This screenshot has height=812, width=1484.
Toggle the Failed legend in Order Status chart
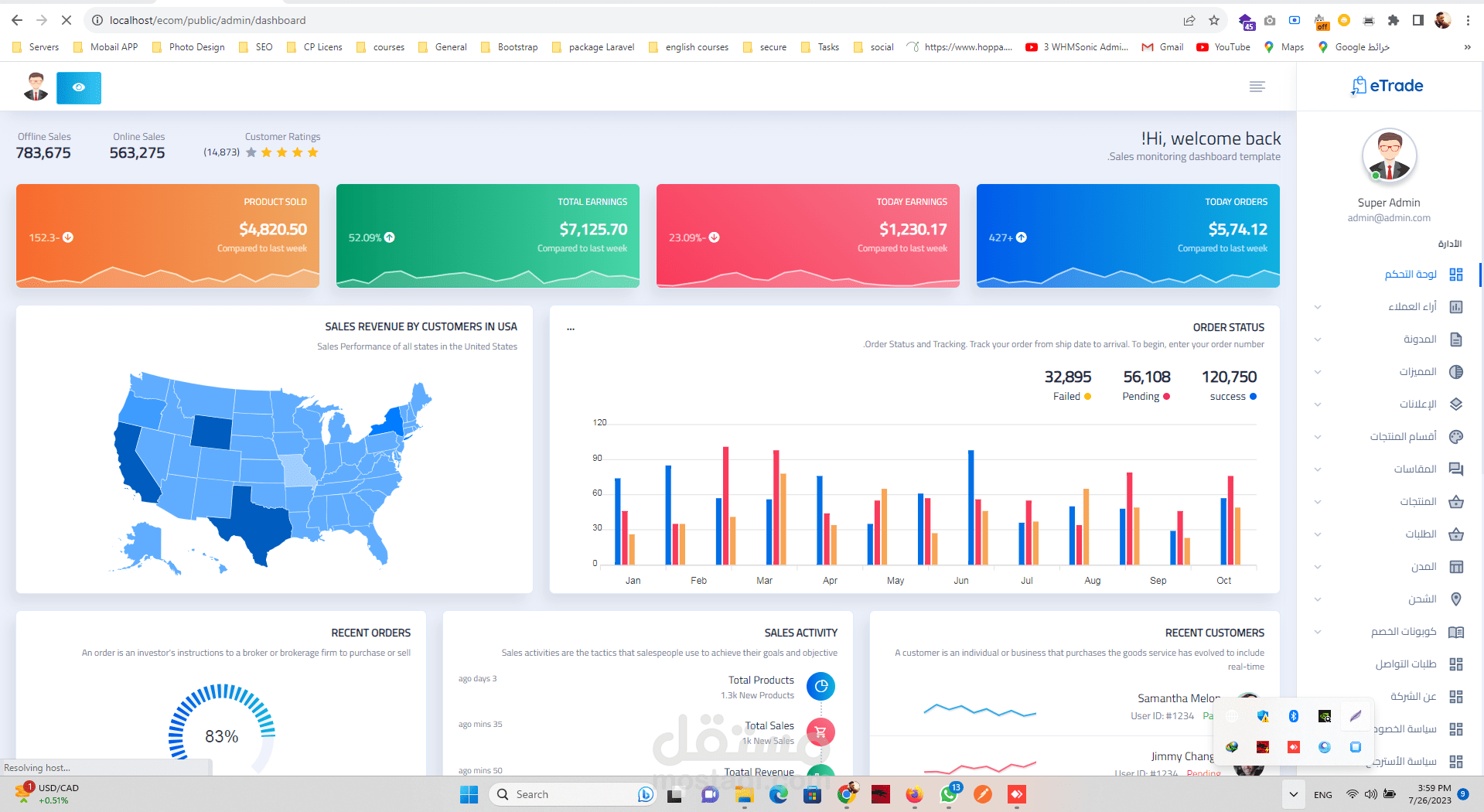[x=1072, y=397]
